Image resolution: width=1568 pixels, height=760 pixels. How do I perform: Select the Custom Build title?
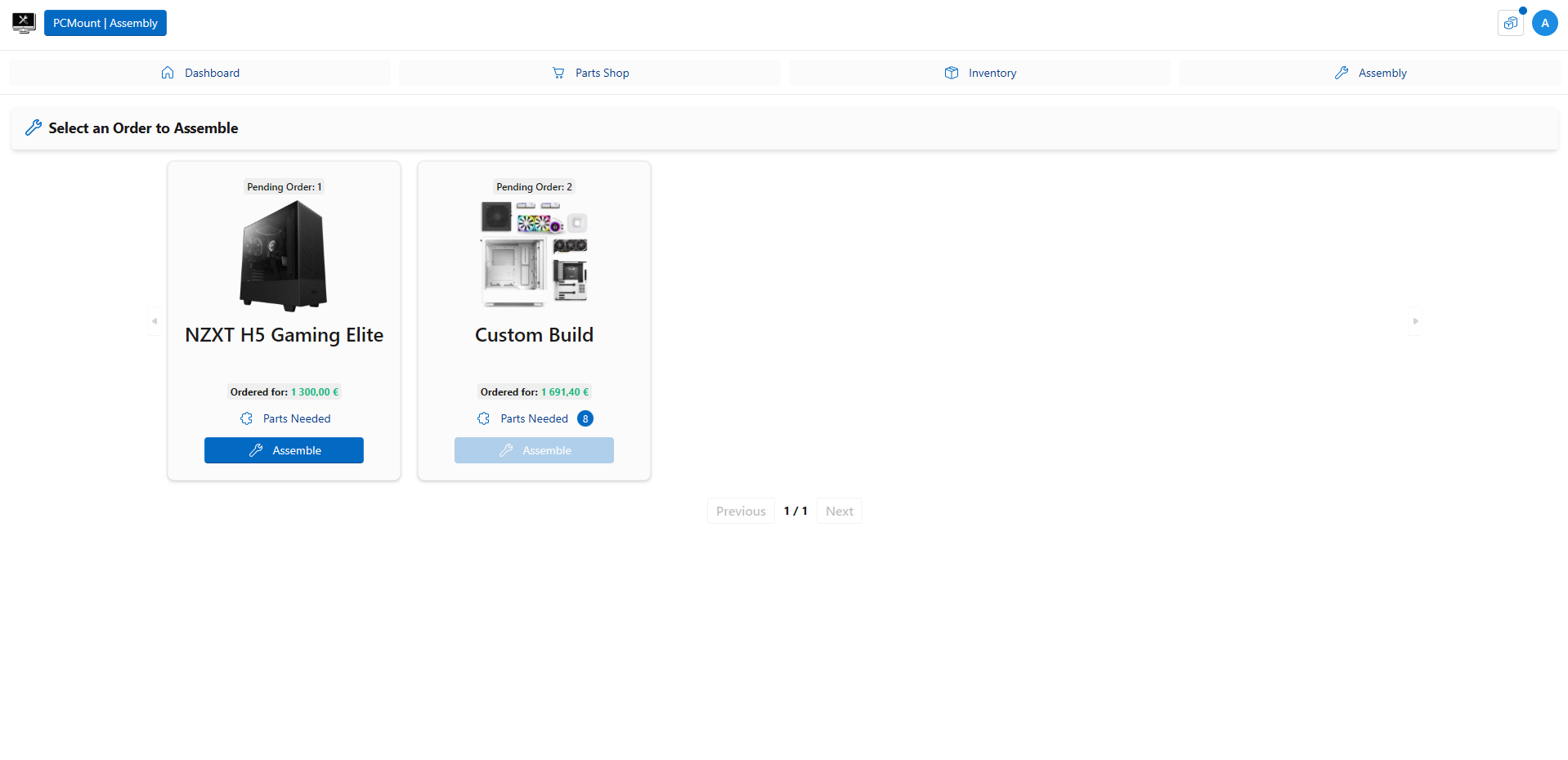coord(534,335)
